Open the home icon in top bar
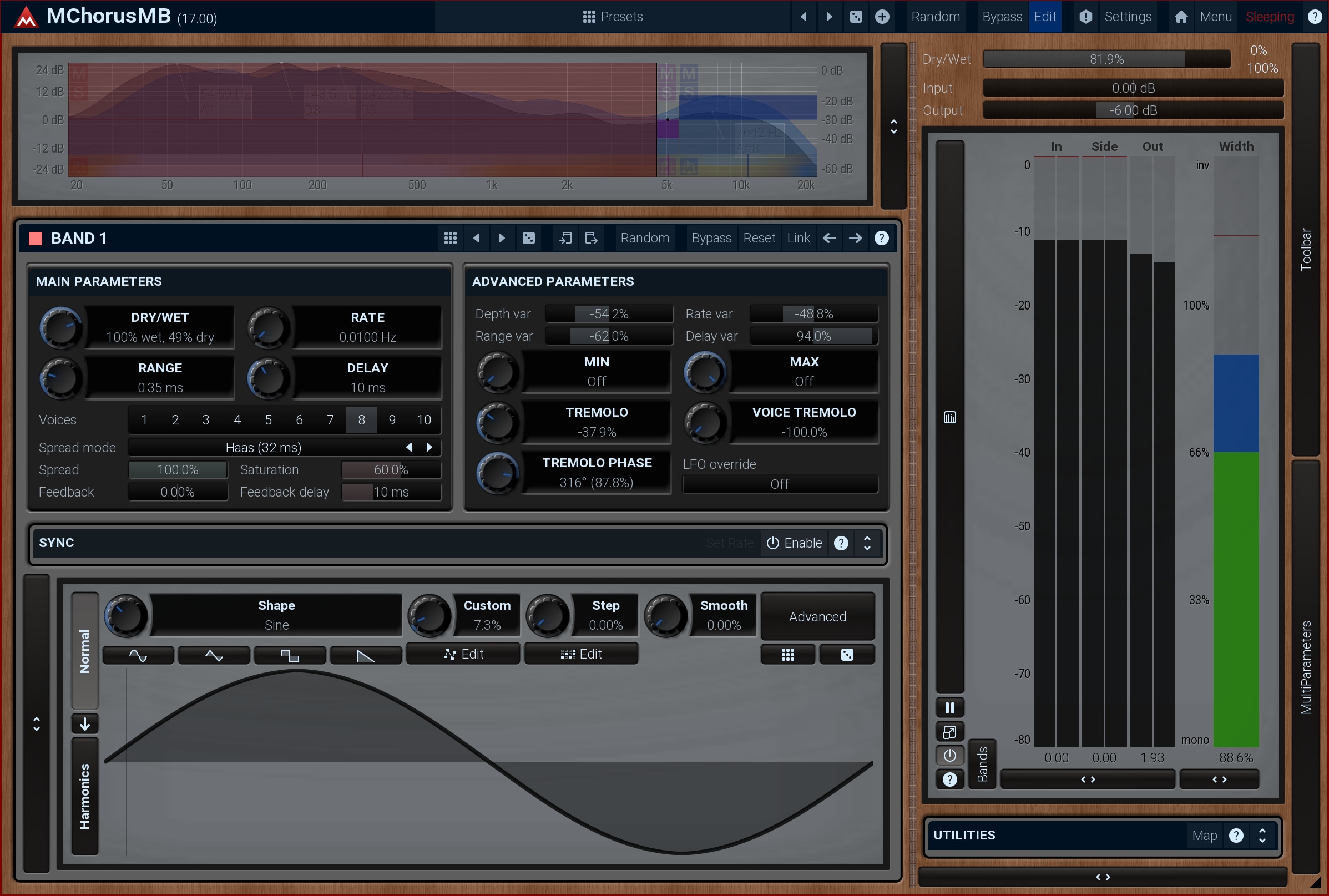Screen dimensions: 1329x896 point(1181,17)
